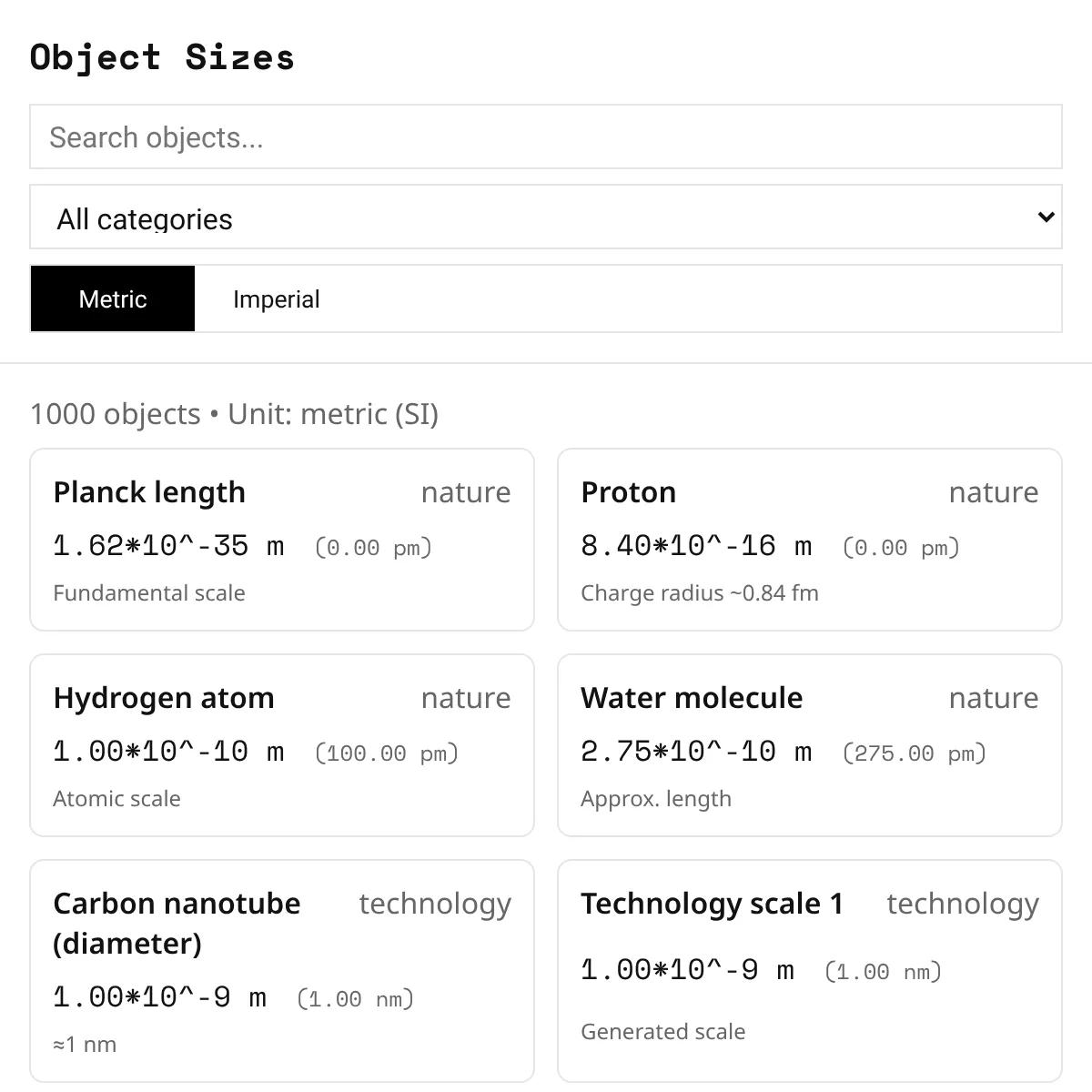1092x1092 pixels.
Task: Click the technology tag on Carbon nanotube
Action: click(435, 904)
